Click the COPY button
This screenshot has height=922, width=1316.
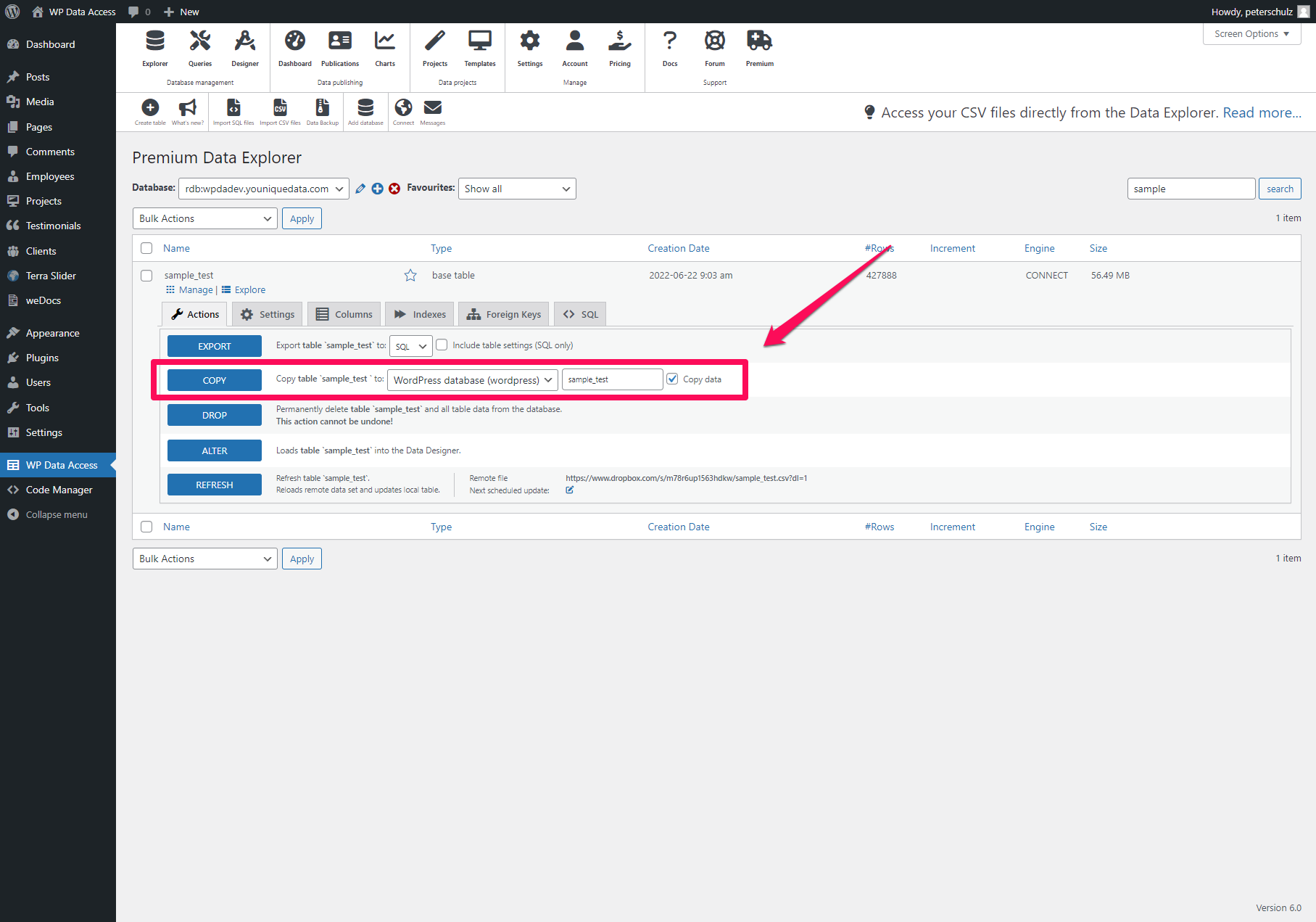(214, 379)
